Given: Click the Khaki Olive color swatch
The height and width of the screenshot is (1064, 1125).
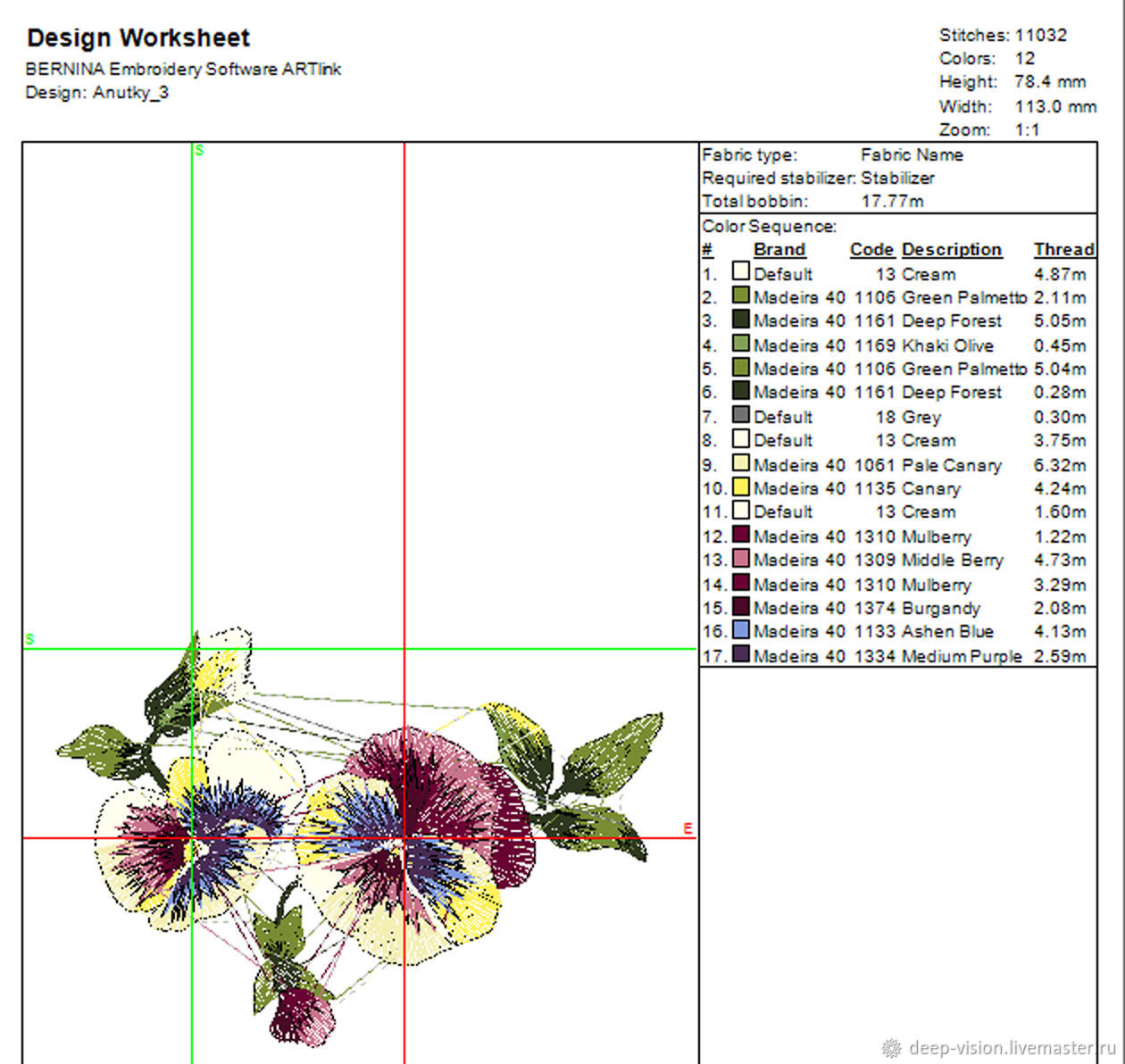Looking at the screenshot, I should click(740, 342).
